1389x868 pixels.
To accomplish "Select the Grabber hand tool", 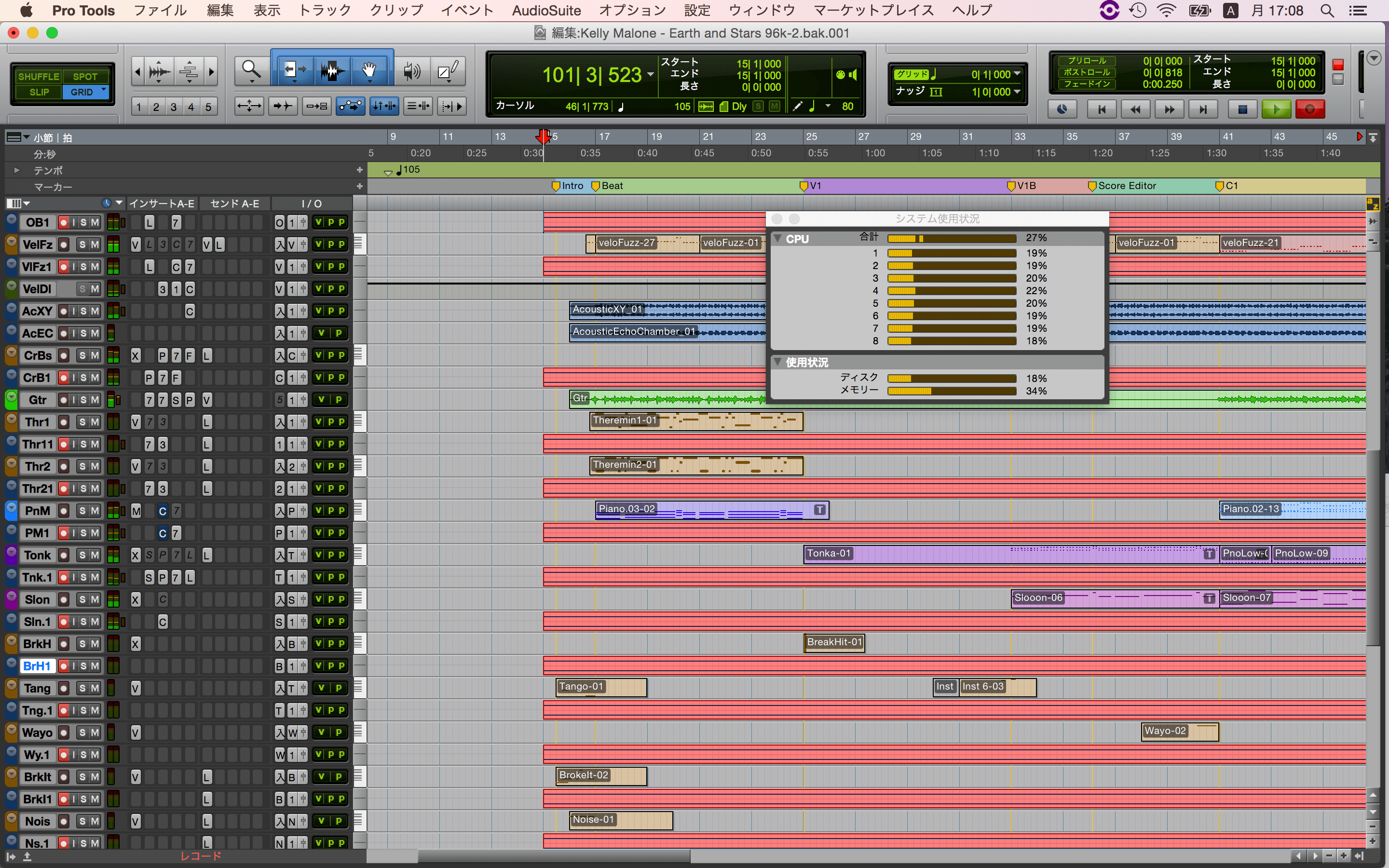I will (369, 70).
